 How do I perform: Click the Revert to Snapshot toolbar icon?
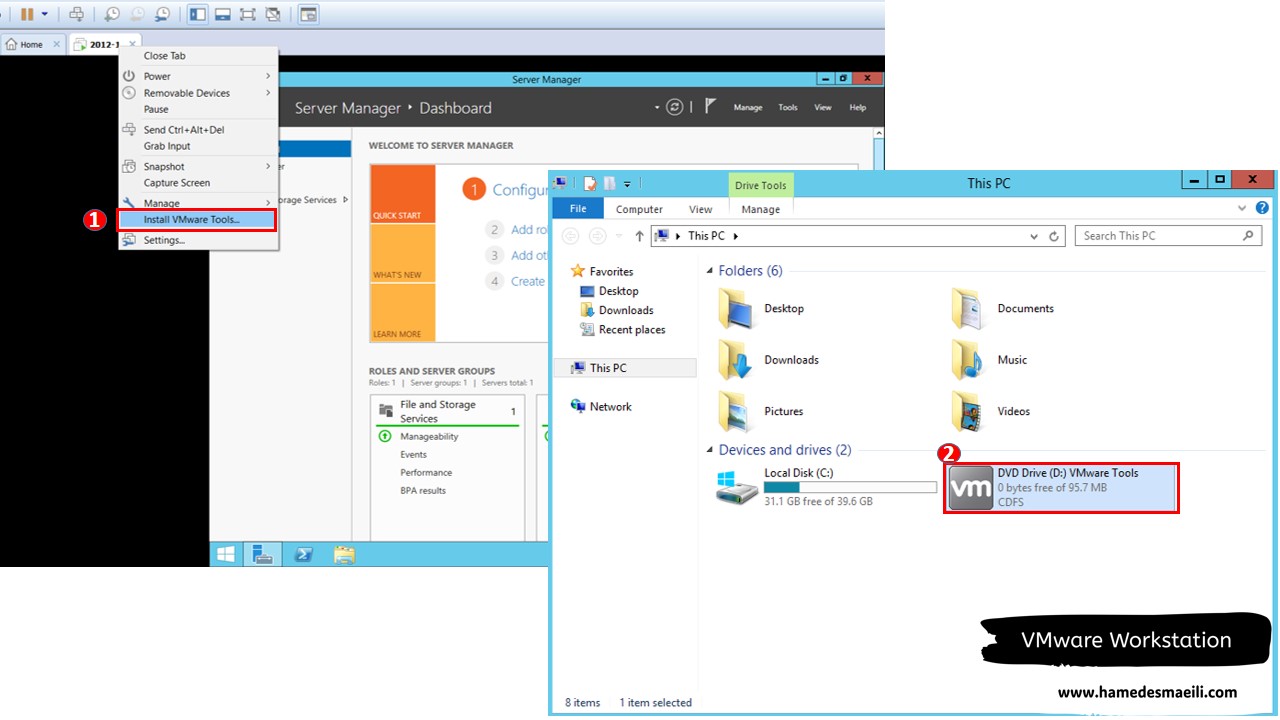(137, 14)
